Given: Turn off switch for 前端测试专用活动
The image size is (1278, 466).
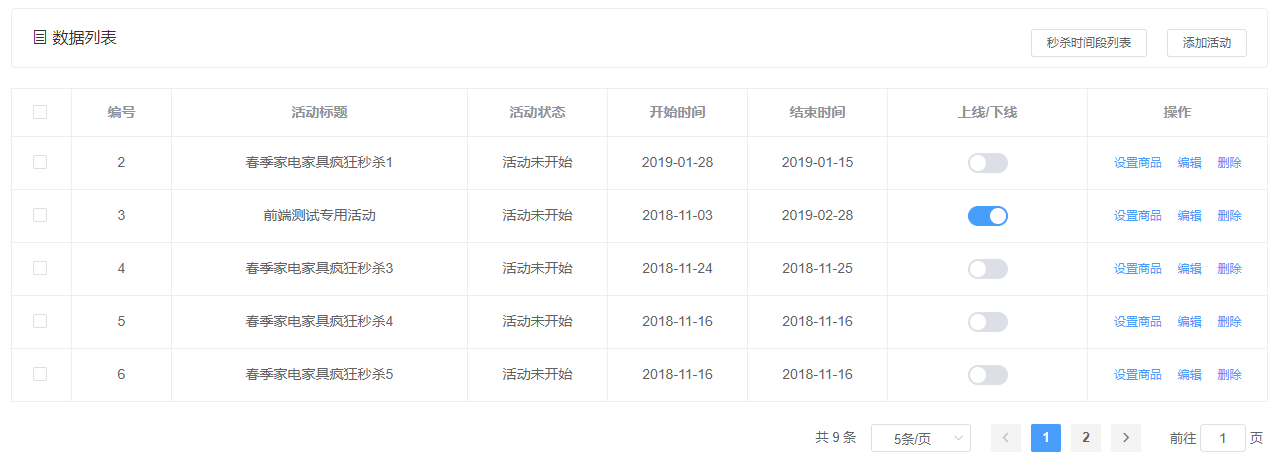Looking at the screenshot, I should click(x=987, y=216).
